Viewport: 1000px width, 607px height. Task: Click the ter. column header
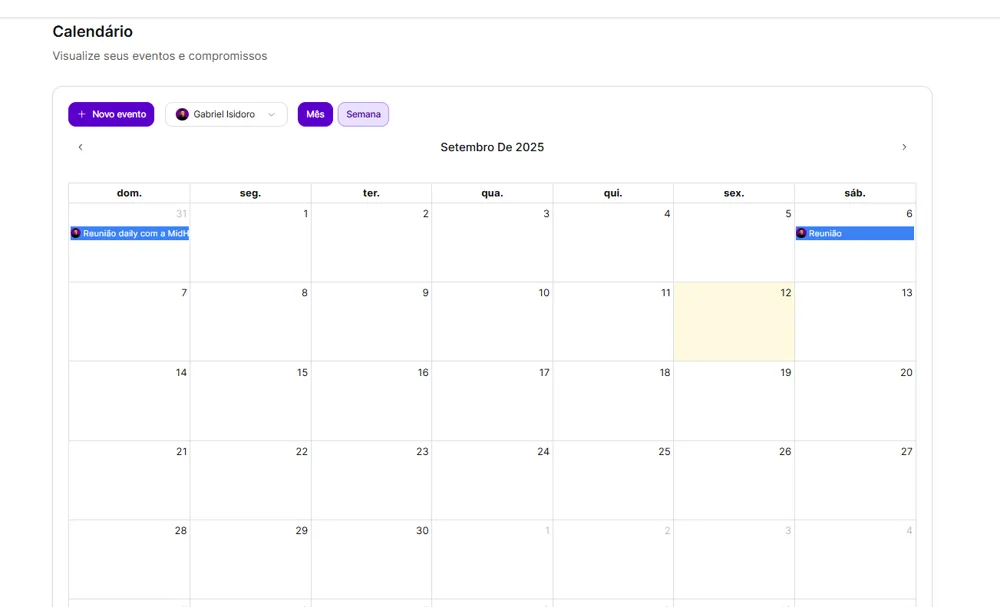(x=371, y=193)
